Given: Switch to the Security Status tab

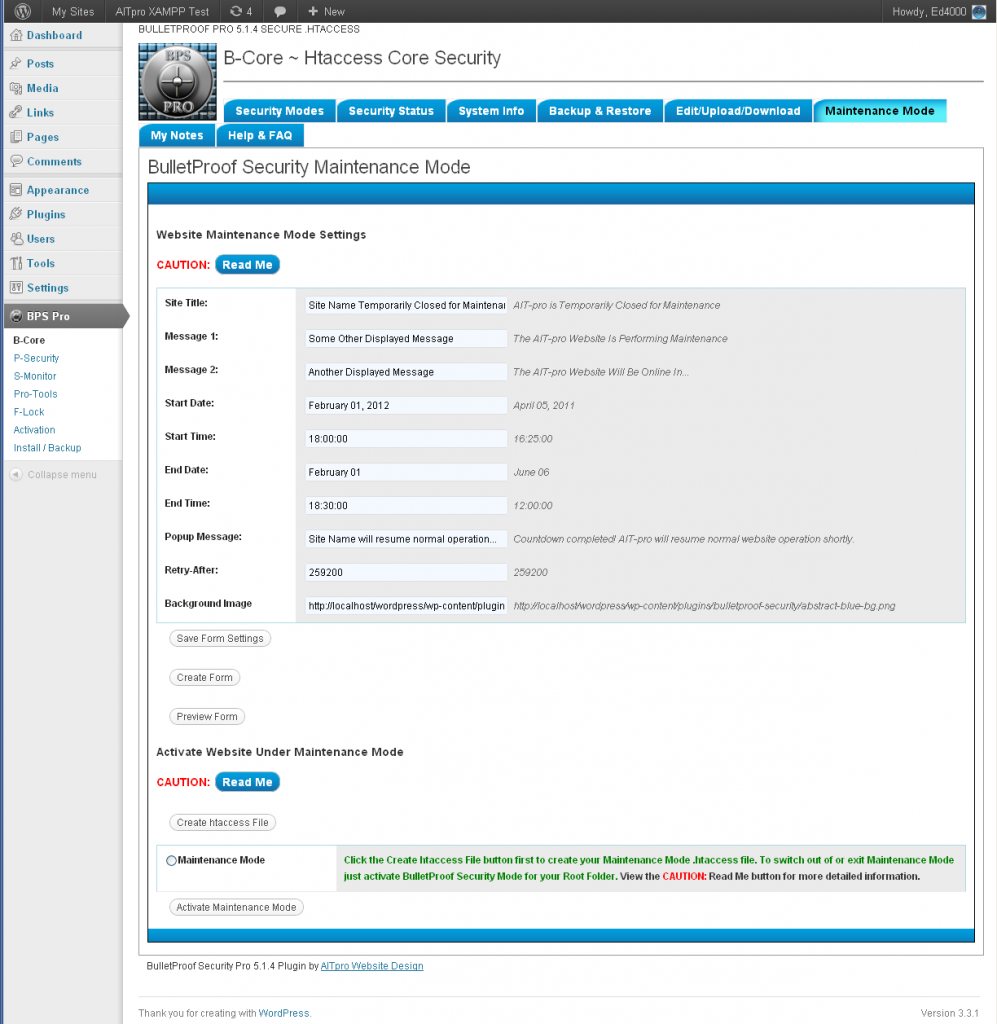Looking at the screenshot, I should tap(391, 111).
